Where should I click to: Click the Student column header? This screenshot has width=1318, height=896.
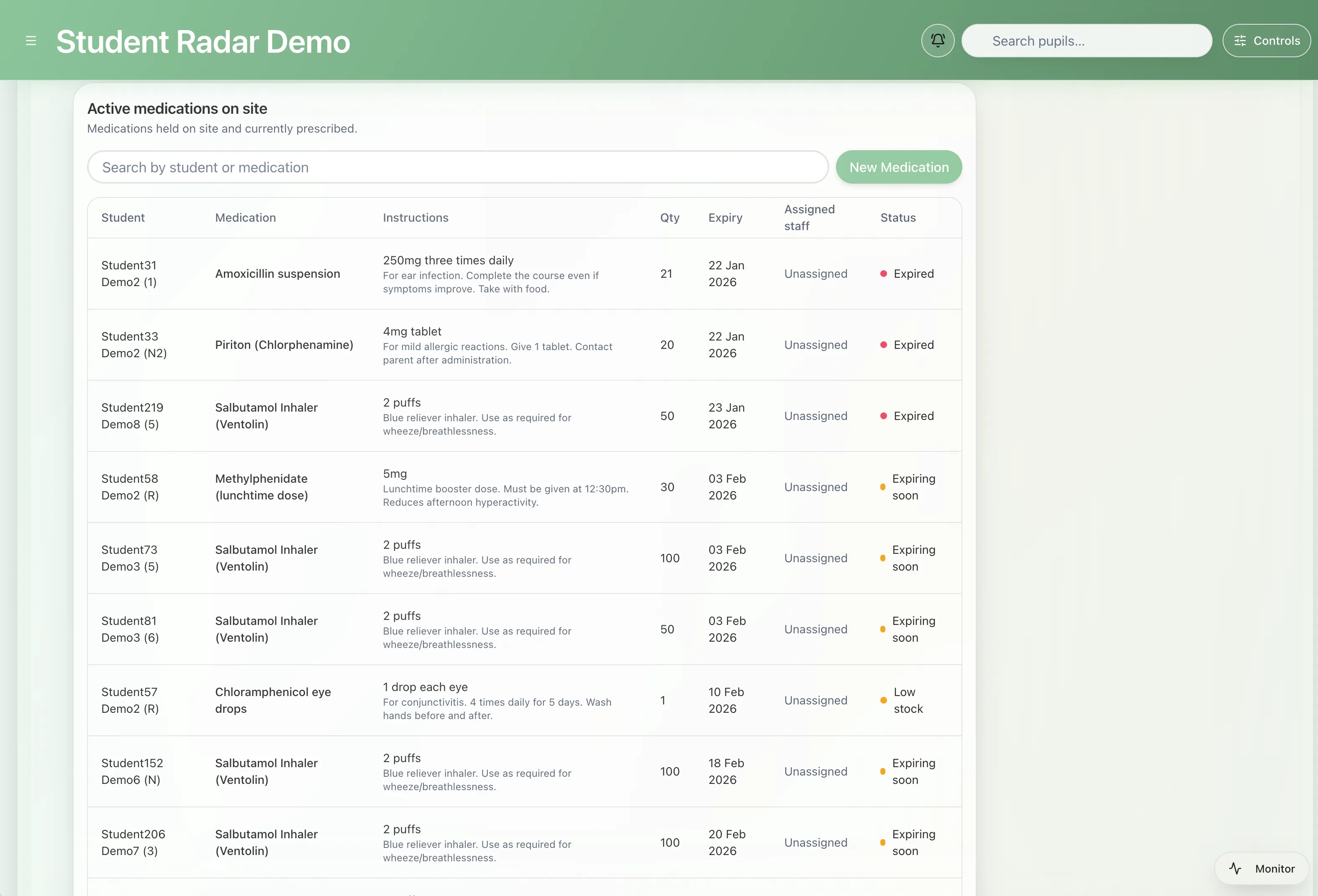(x=123, y=218)
